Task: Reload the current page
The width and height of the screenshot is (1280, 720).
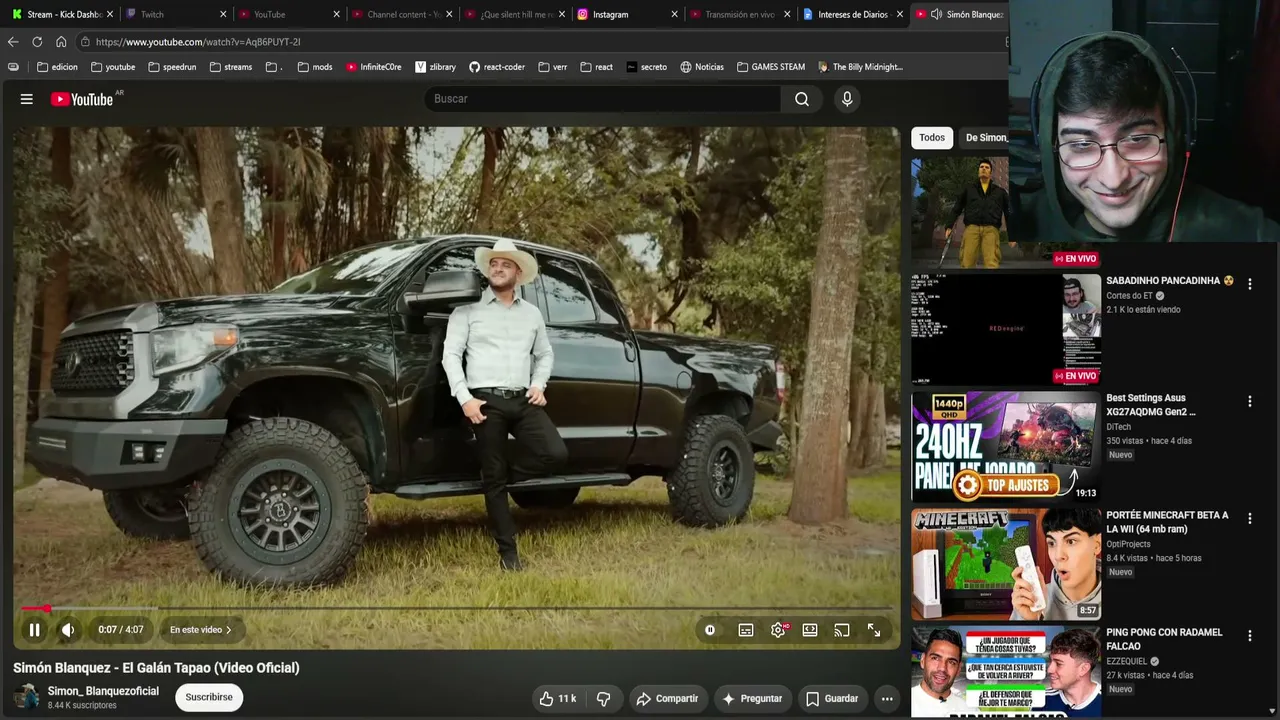Action: click(37, 42)
